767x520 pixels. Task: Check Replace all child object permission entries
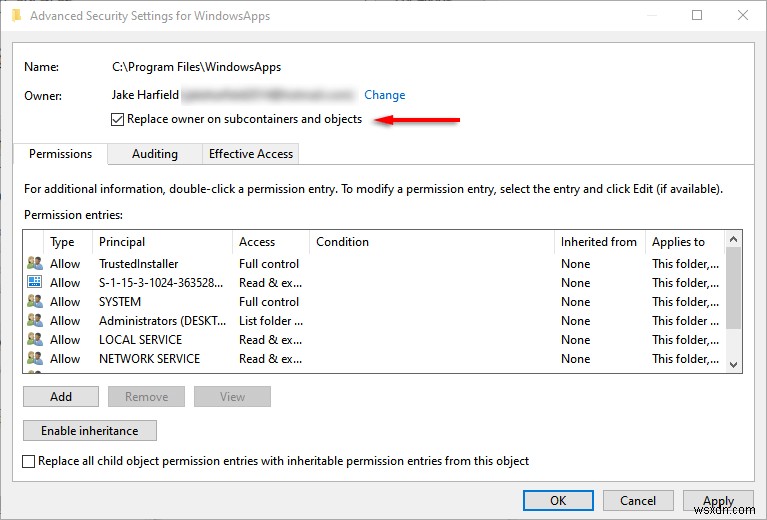[29, 461]
